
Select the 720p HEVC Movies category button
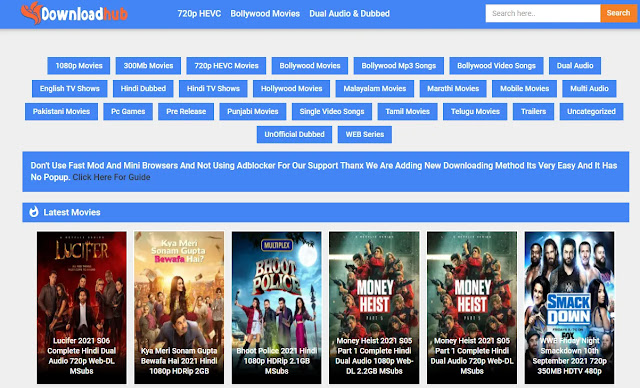click(226, 66)
